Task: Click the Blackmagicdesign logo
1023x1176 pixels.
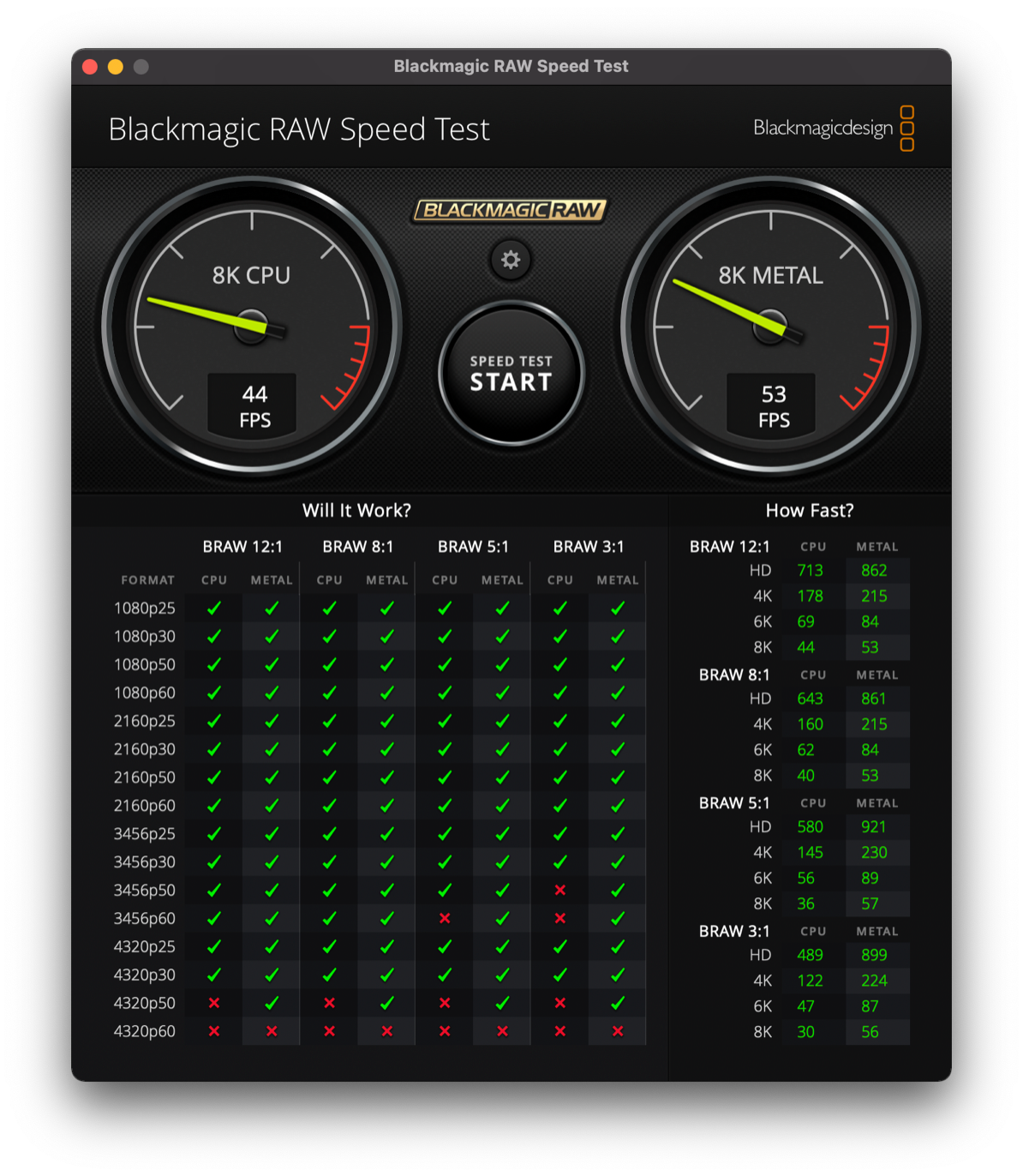Action: [834, 129]
